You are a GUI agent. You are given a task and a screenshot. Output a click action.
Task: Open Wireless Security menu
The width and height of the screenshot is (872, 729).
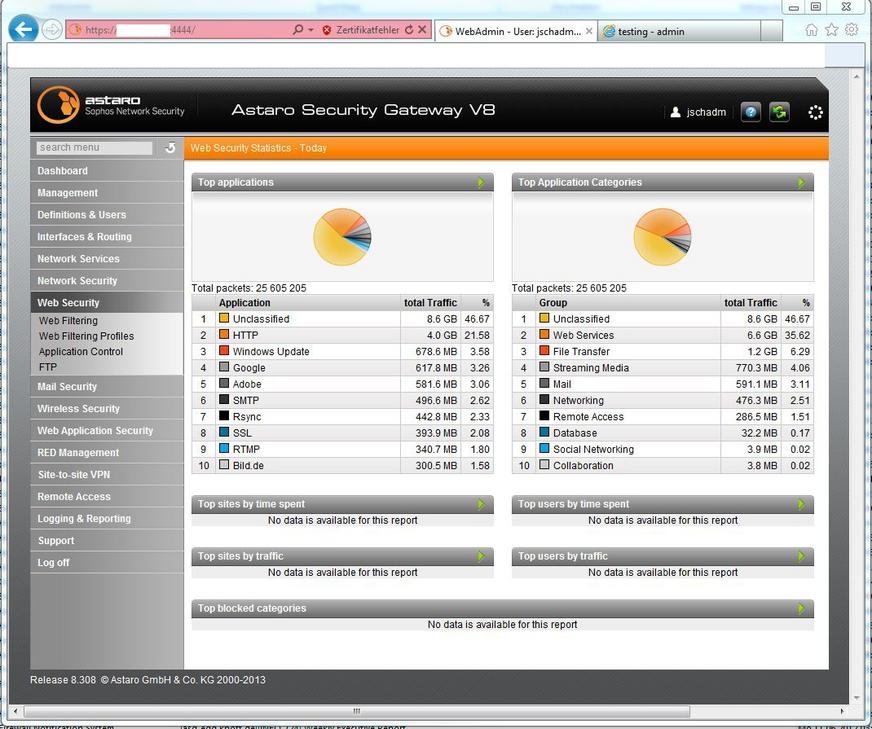coord(106,409)
